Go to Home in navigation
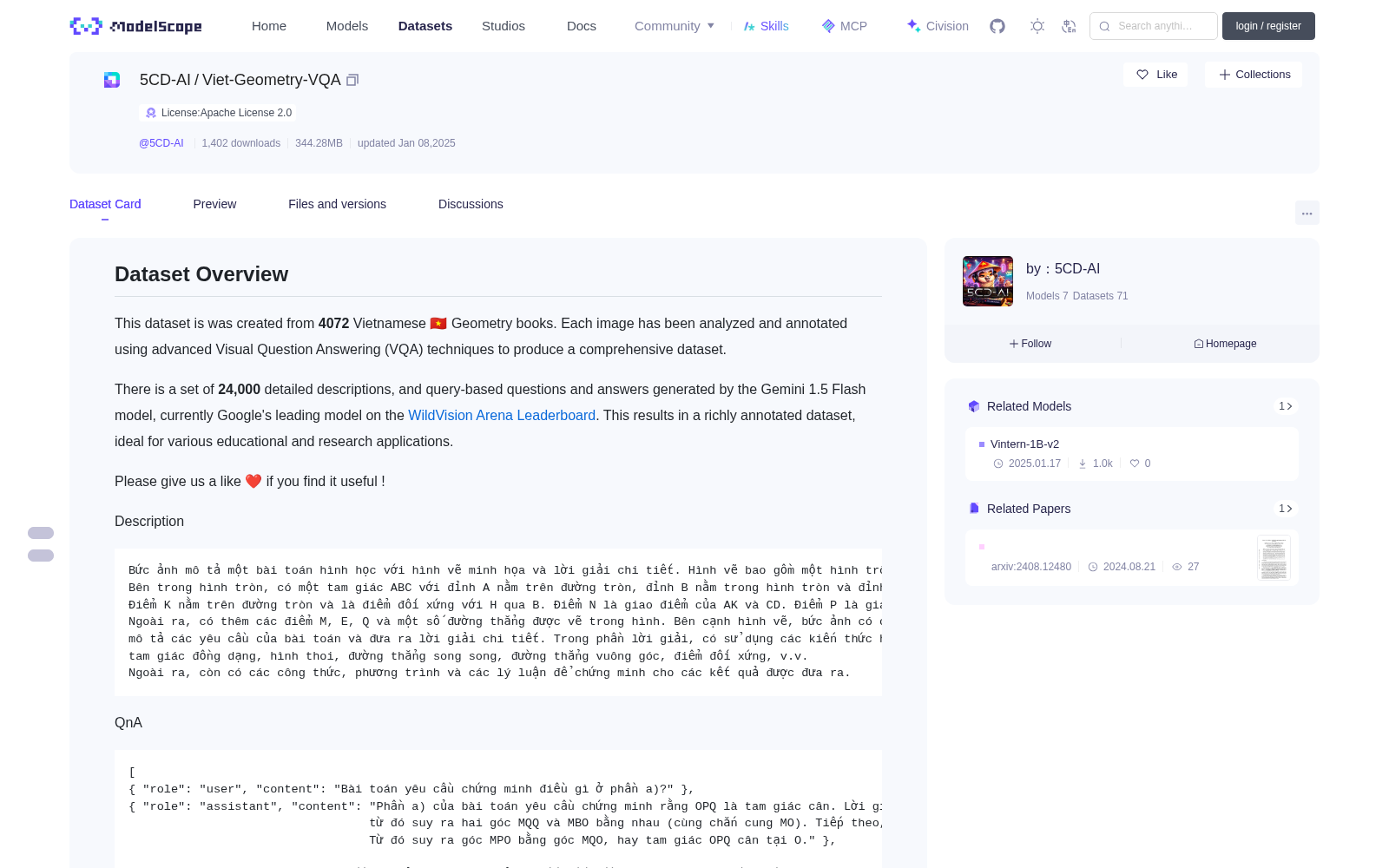1389x868 pixels. pos(269,26)
